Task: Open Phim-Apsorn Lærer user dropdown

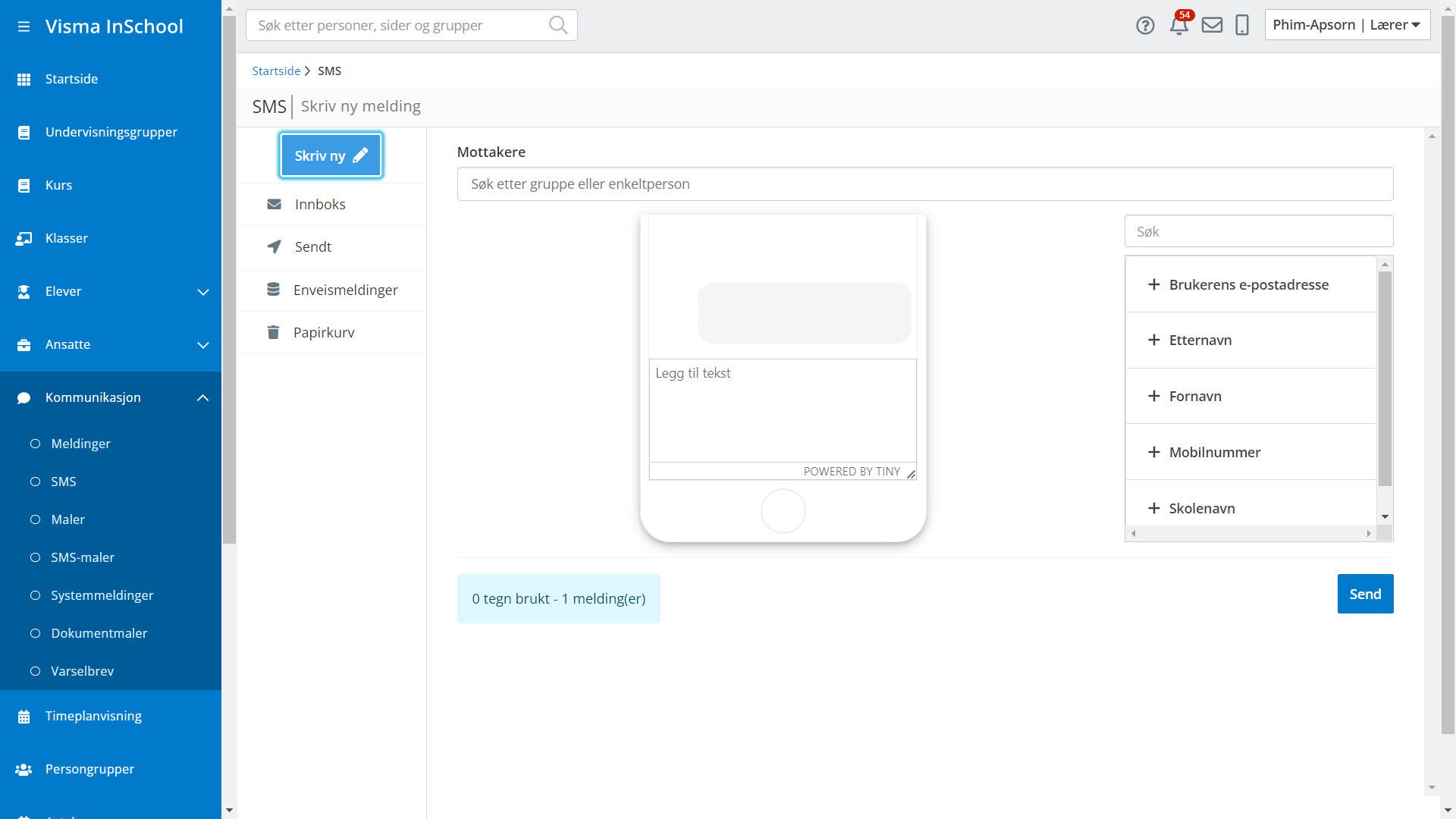Action: (1347, 25)
